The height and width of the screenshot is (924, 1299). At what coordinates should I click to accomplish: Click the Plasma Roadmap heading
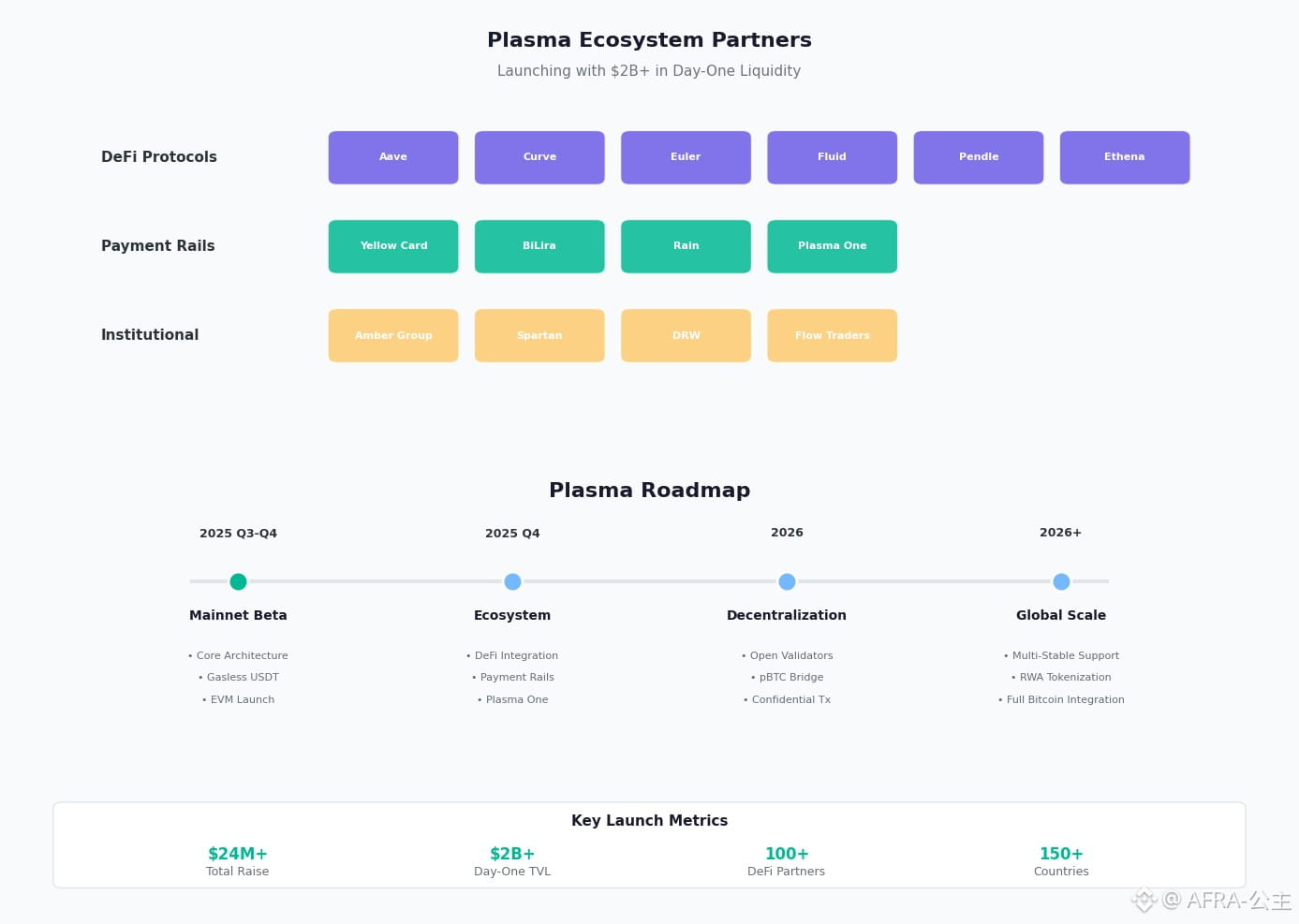649,491
